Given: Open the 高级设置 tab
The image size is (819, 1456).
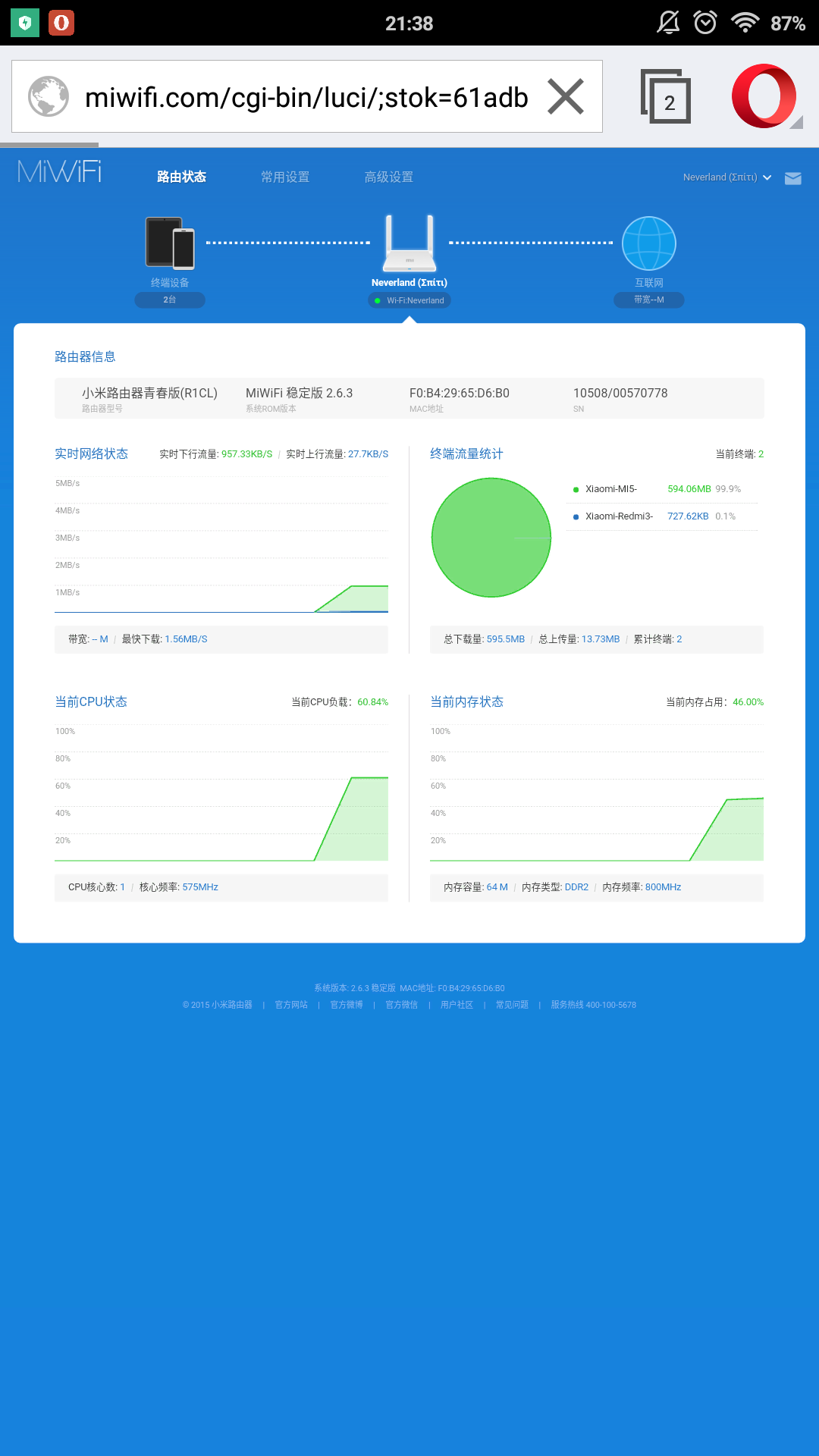Looking at the screenshot, I should pos(388,177).
